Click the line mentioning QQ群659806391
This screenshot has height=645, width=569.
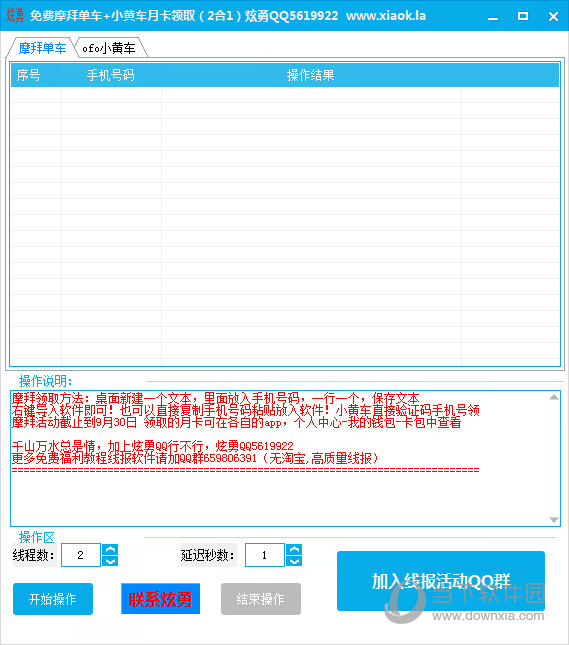pos(195,458)
